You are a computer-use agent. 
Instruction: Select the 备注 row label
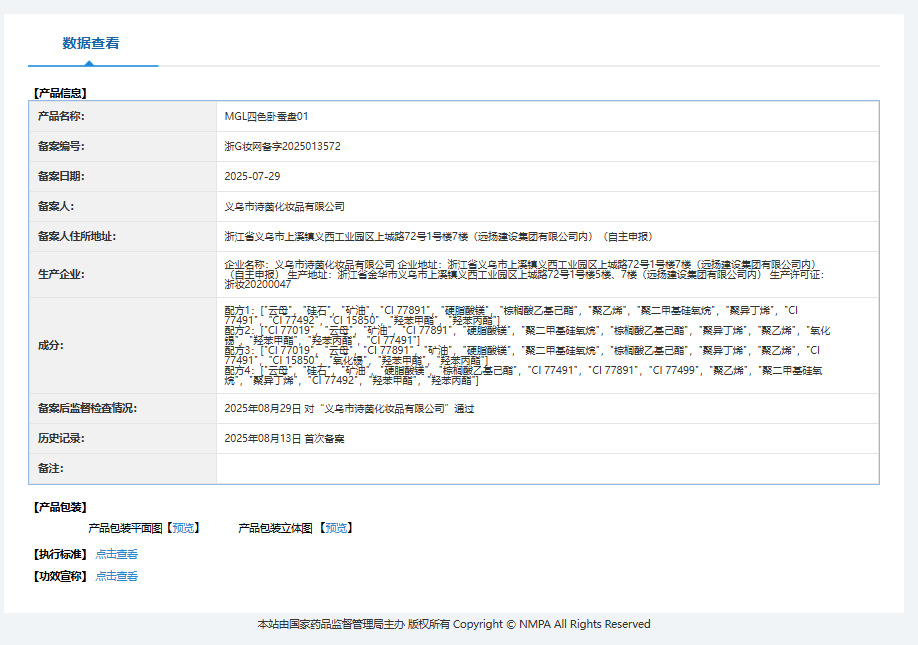pyautogui.click(x=50, y=468)
